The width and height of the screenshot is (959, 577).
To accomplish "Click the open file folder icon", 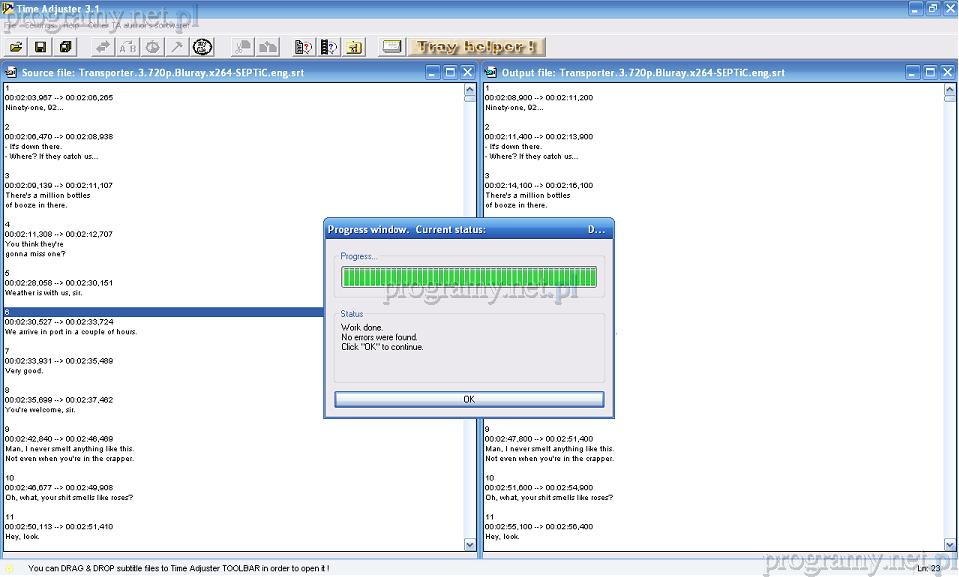I will 16,47.
